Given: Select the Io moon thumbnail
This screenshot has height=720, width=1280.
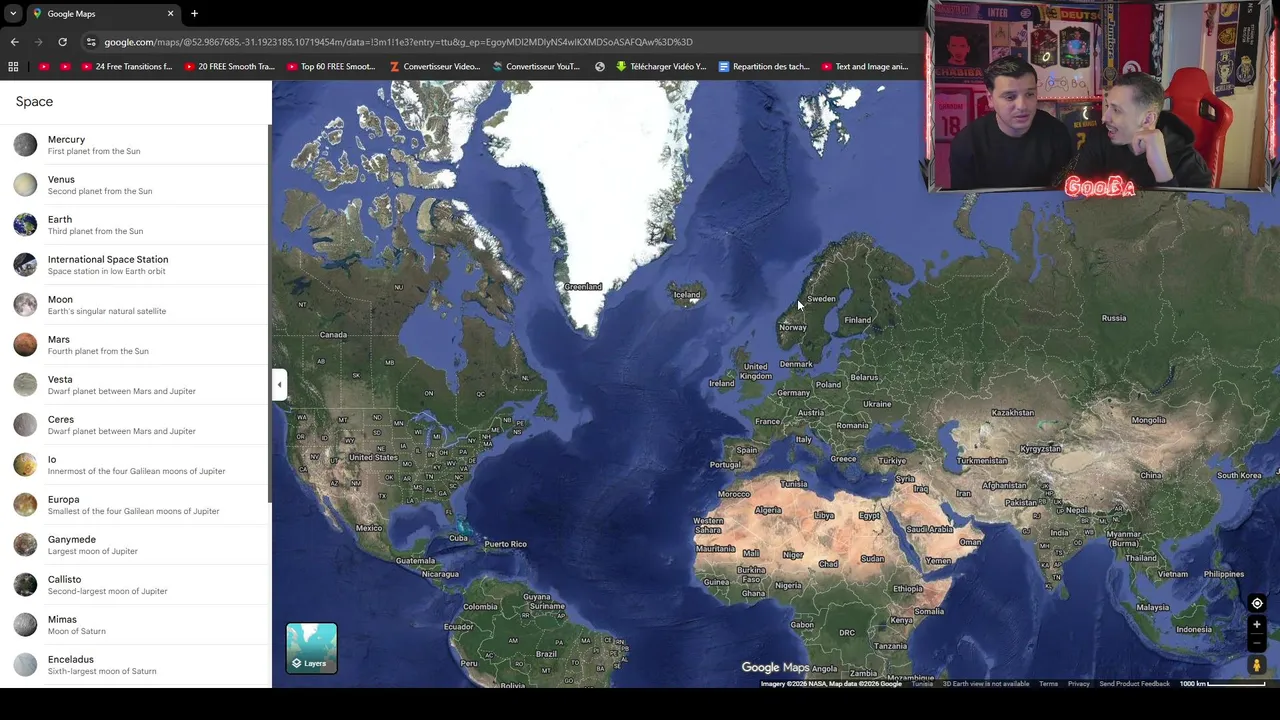Looking at the screenshot, I should pos(25,465).
